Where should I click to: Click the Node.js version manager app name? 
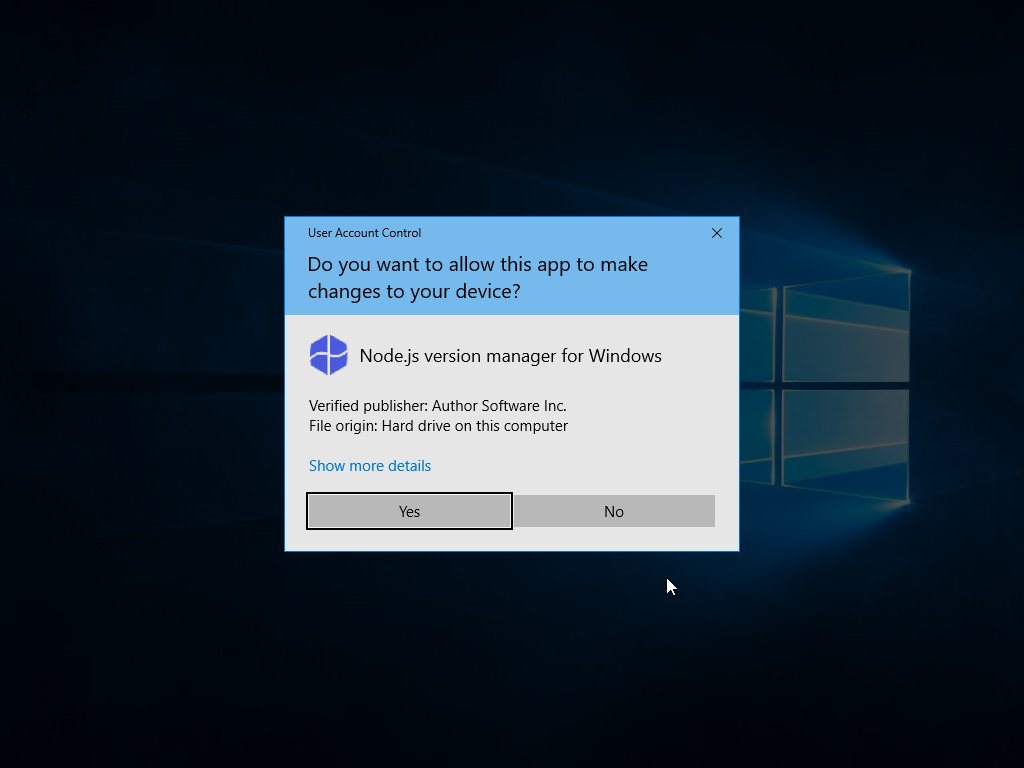click(510, 356)
